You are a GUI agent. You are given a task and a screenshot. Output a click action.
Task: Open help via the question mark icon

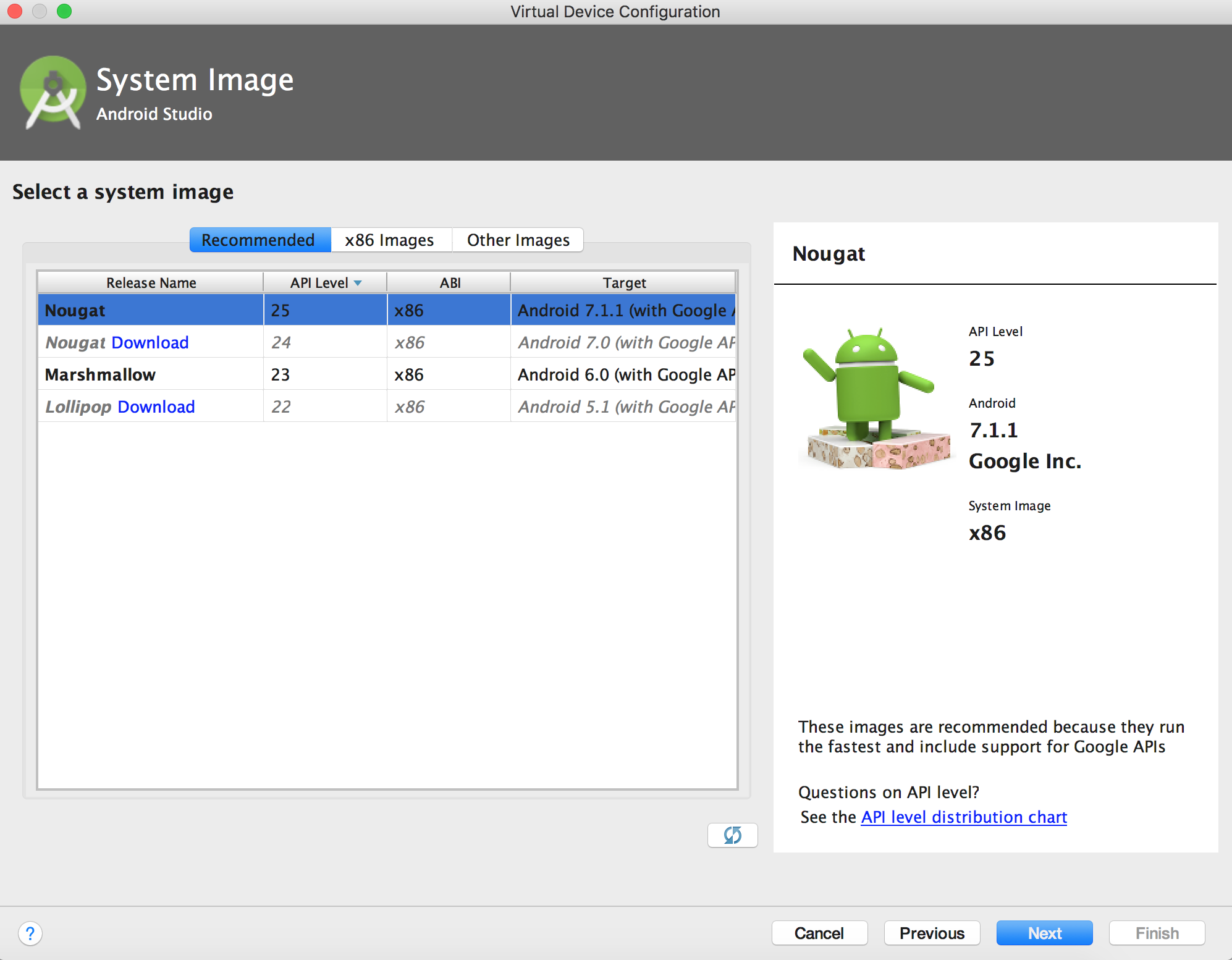pos(30,933)
